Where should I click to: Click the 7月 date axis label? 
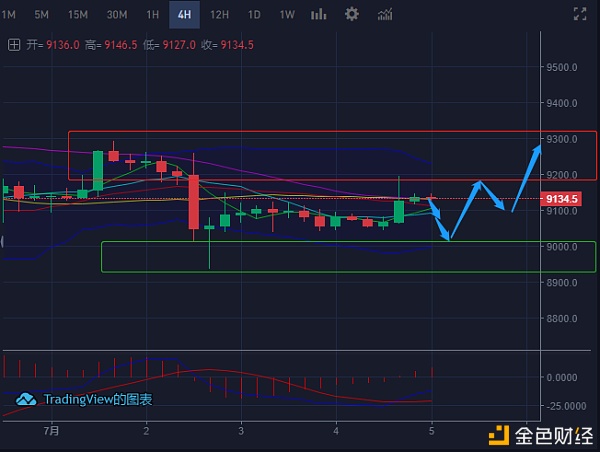point(51,431)
